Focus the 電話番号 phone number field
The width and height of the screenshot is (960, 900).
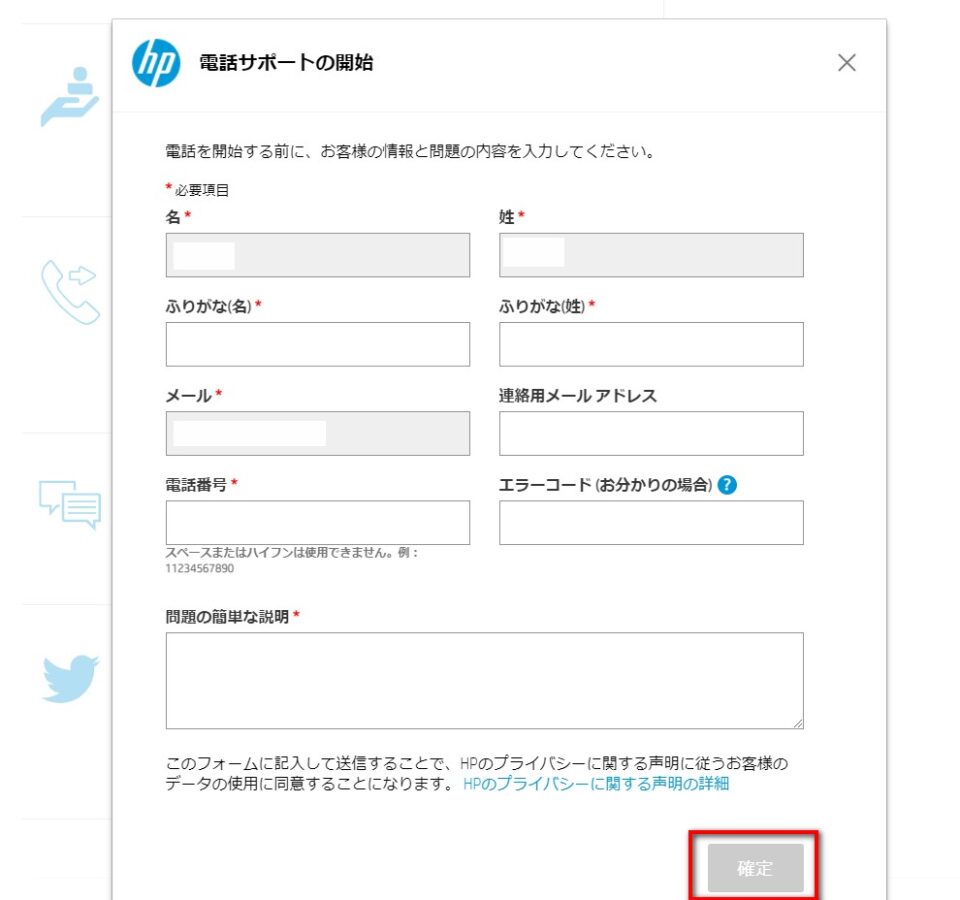point(318,523)
